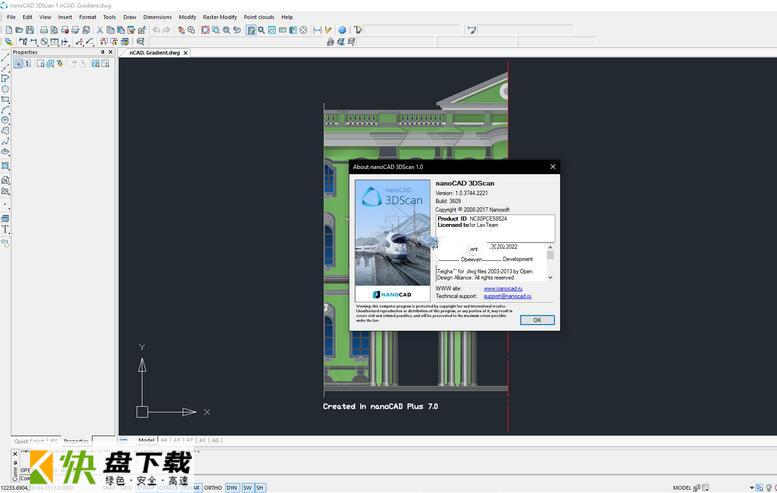Click OK in the About dialog
Screen dimensions: 777x493
tap(537, 320)
